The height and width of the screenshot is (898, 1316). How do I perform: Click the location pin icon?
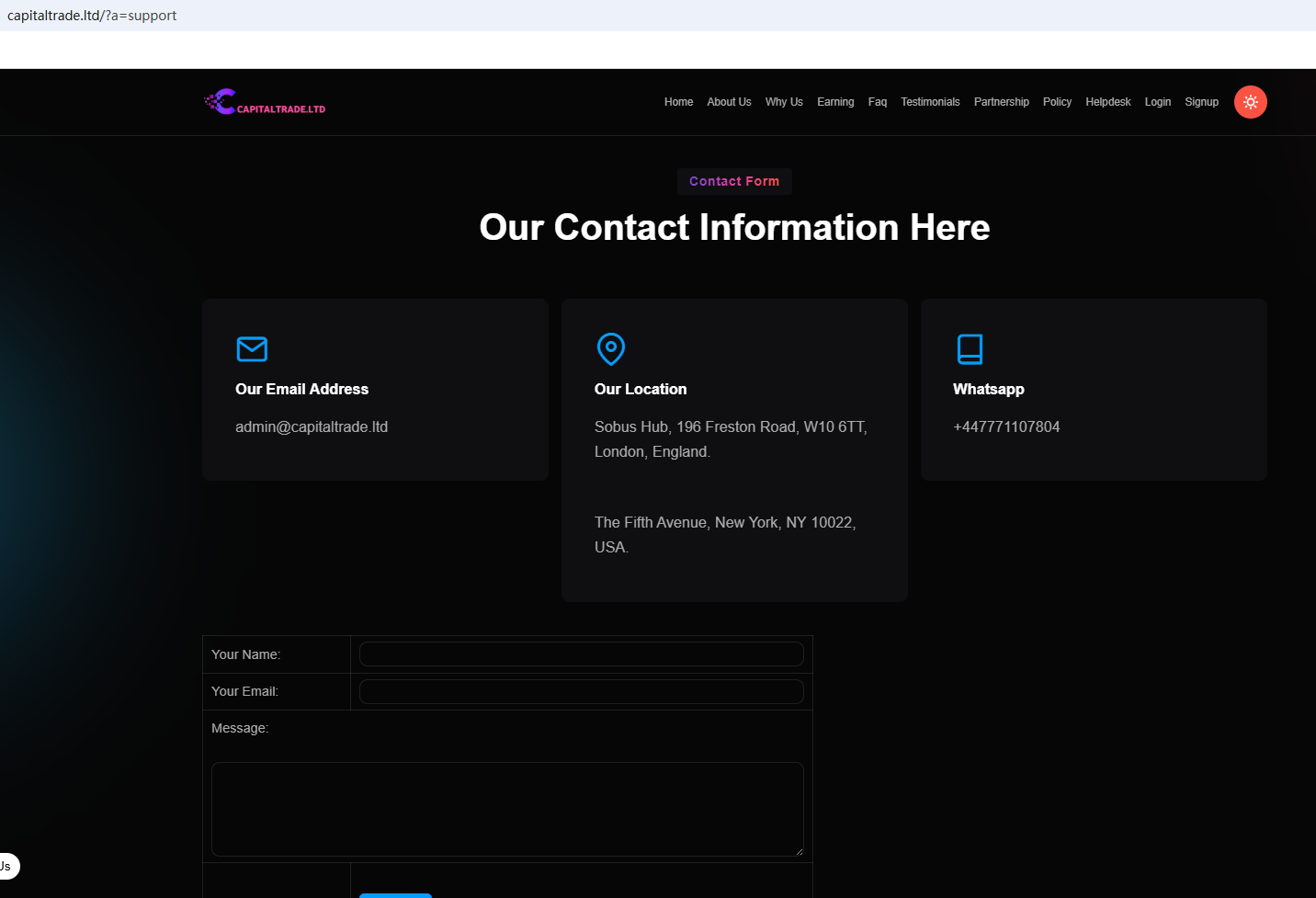pos(611,349)
